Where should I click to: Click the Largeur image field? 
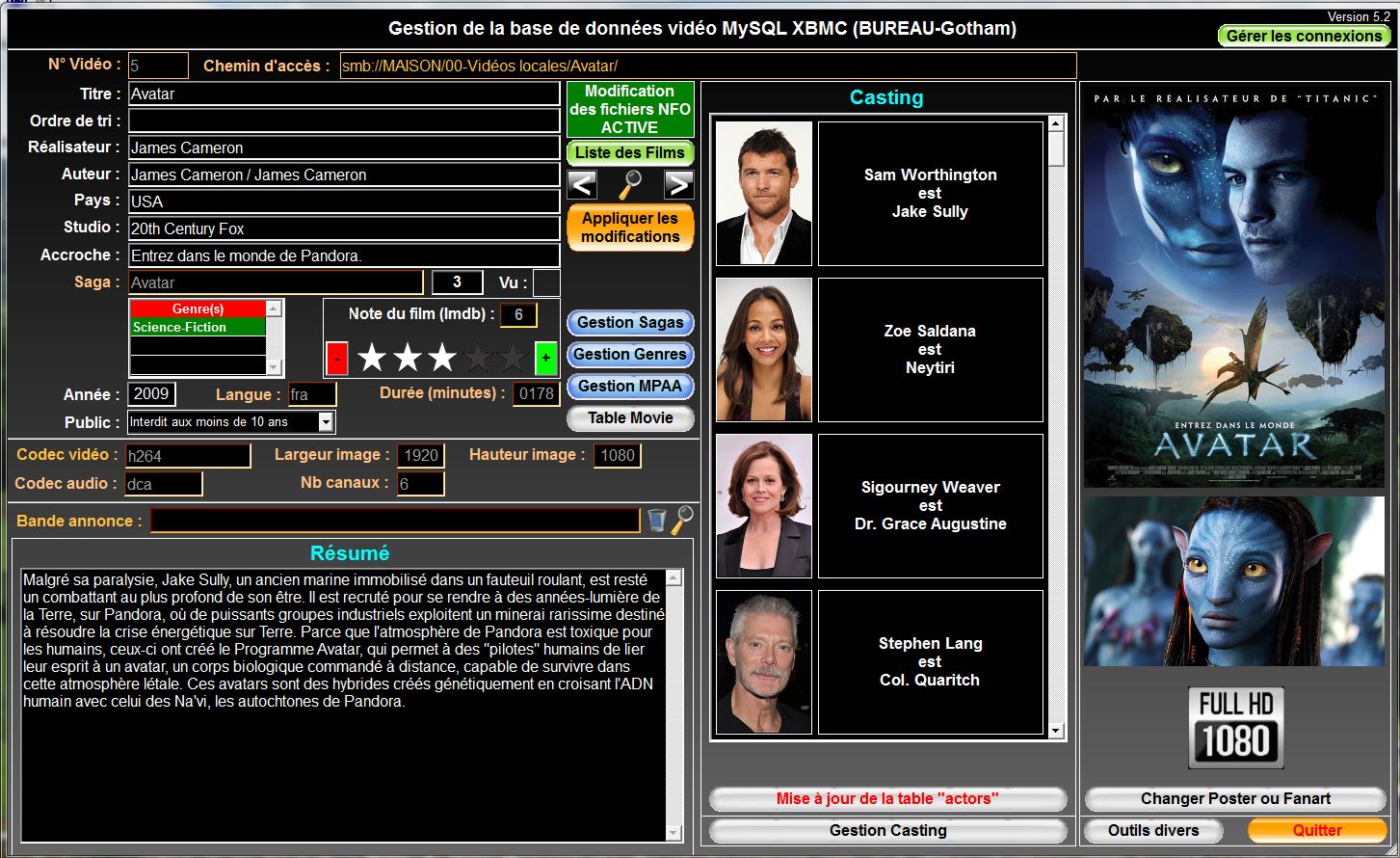tap(421, 456)
